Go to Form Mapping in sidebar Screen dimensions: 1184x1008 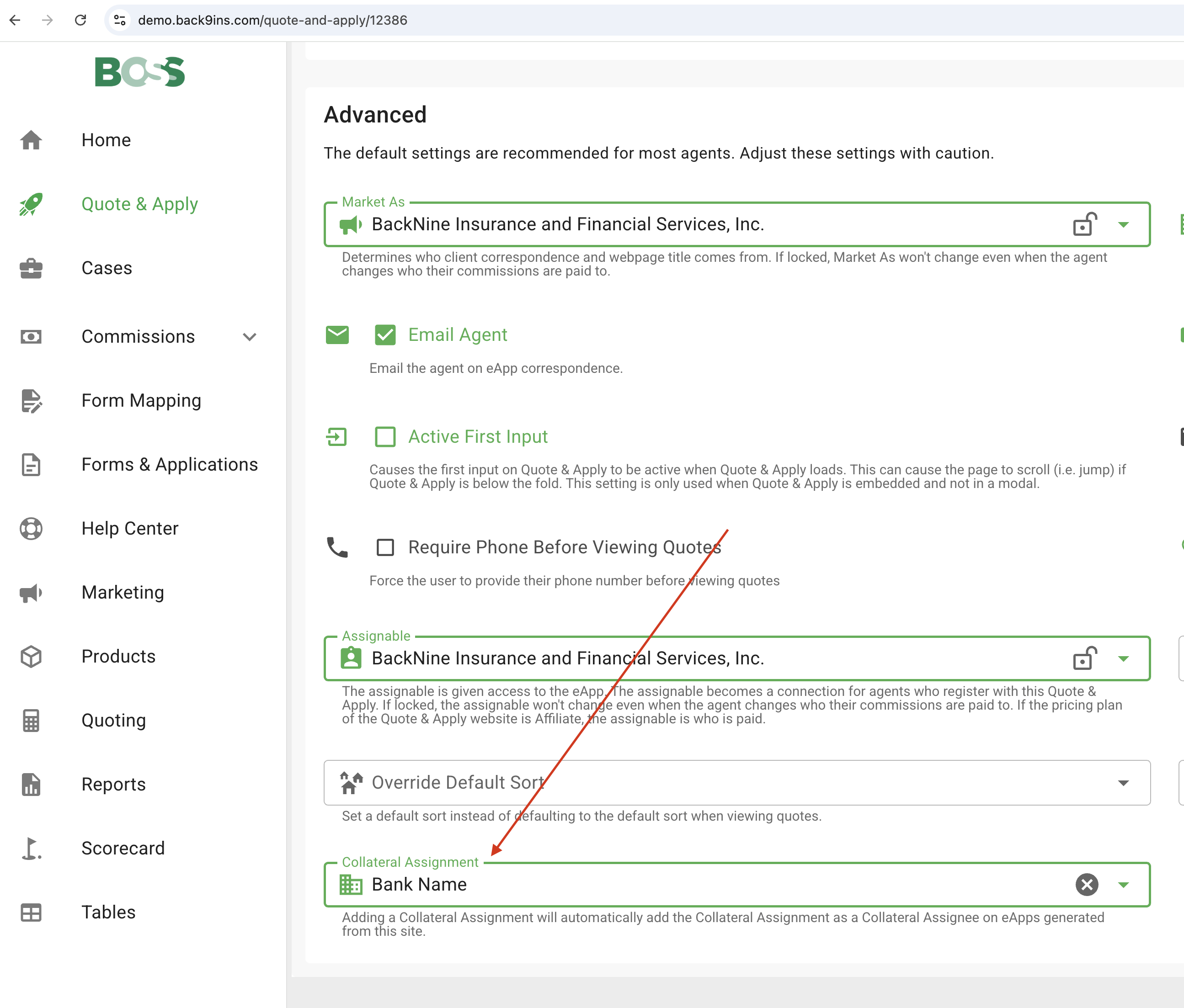click(141, 400)
